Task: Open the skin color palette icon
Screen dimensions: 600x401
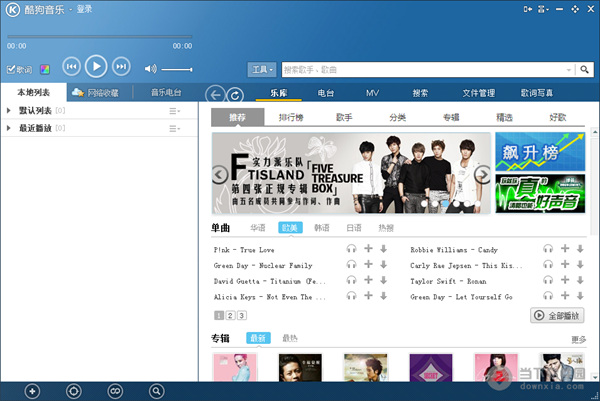Action: [45, 69]
